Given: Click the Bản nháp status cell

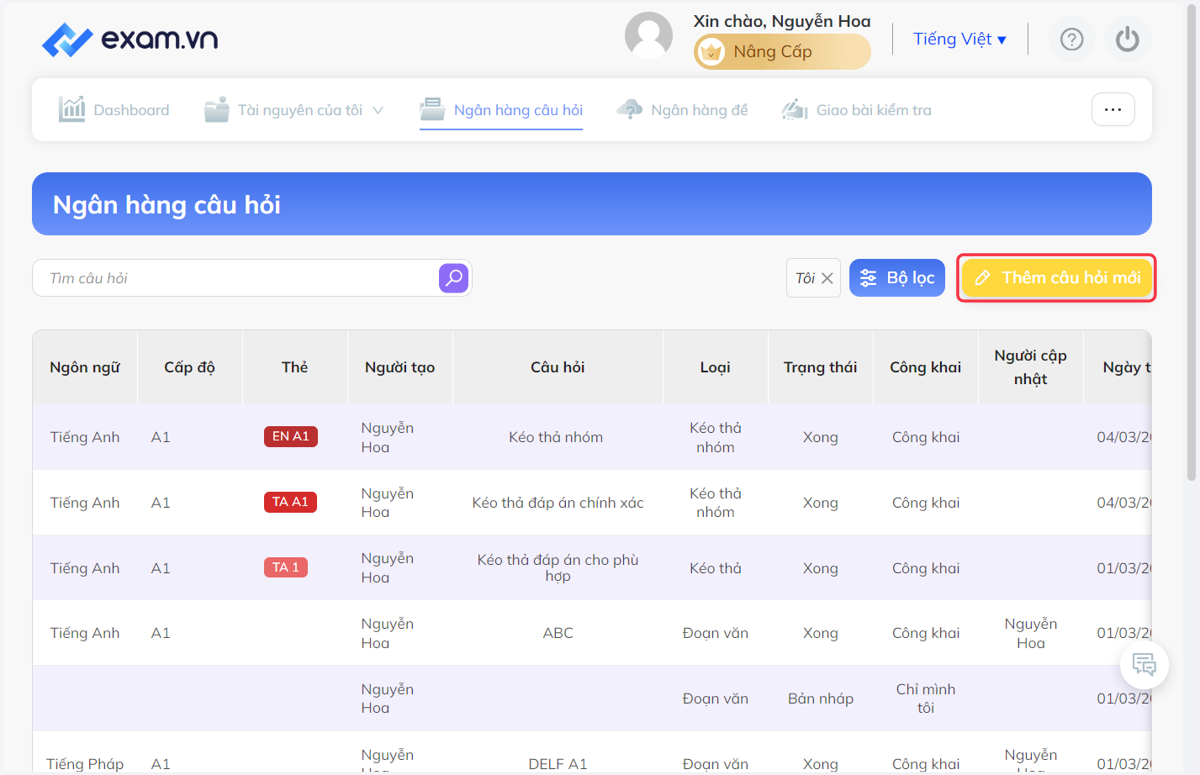Looking at the screenshot, I should pos(821,699).
